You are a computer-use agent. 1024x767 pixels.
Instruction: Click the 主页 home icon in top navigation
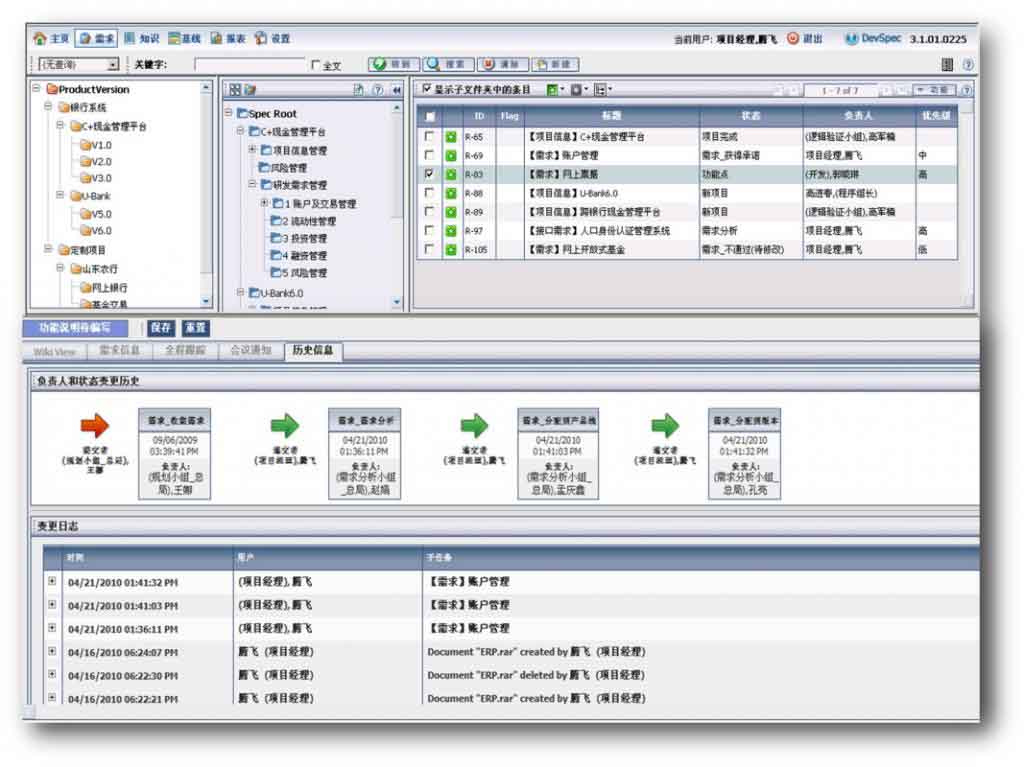point(40,39)
